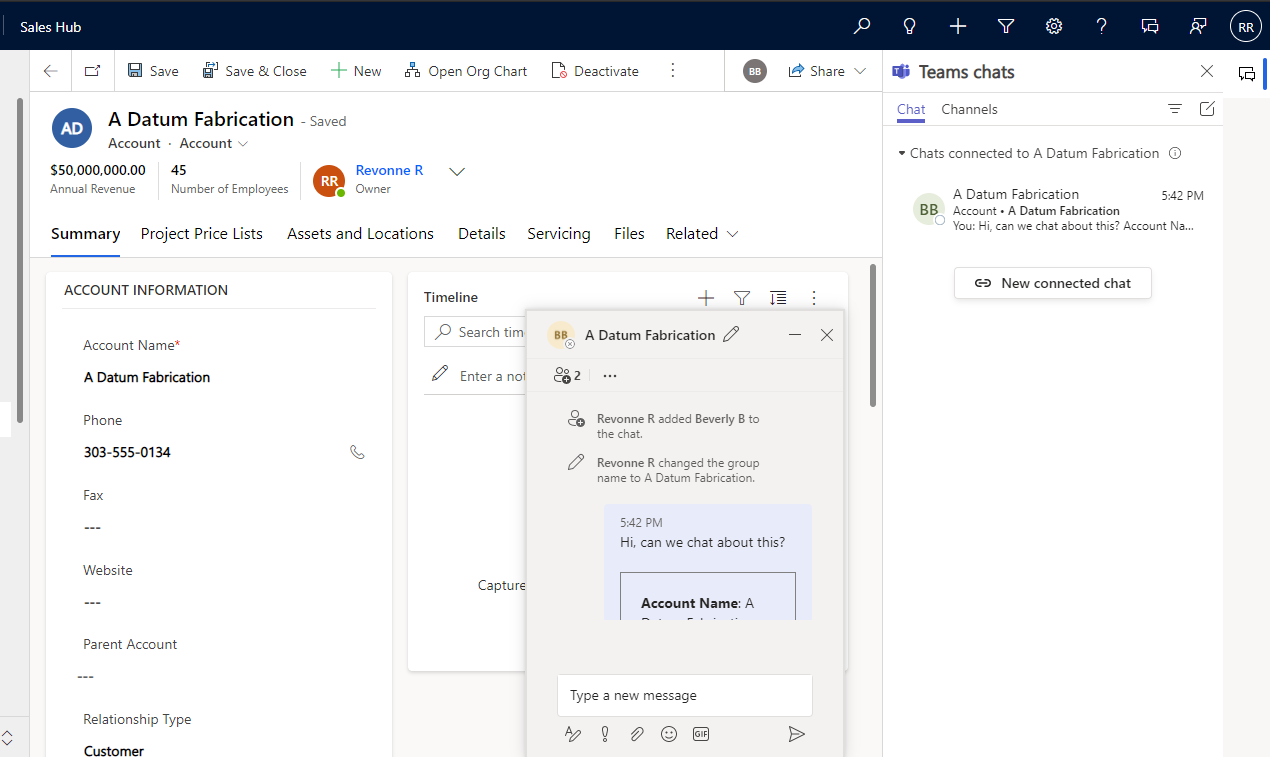Viewport: 1270px width, 757px height.
Task: Deactivate the account record
Action: pyautogui.click(x=595, y=71)
